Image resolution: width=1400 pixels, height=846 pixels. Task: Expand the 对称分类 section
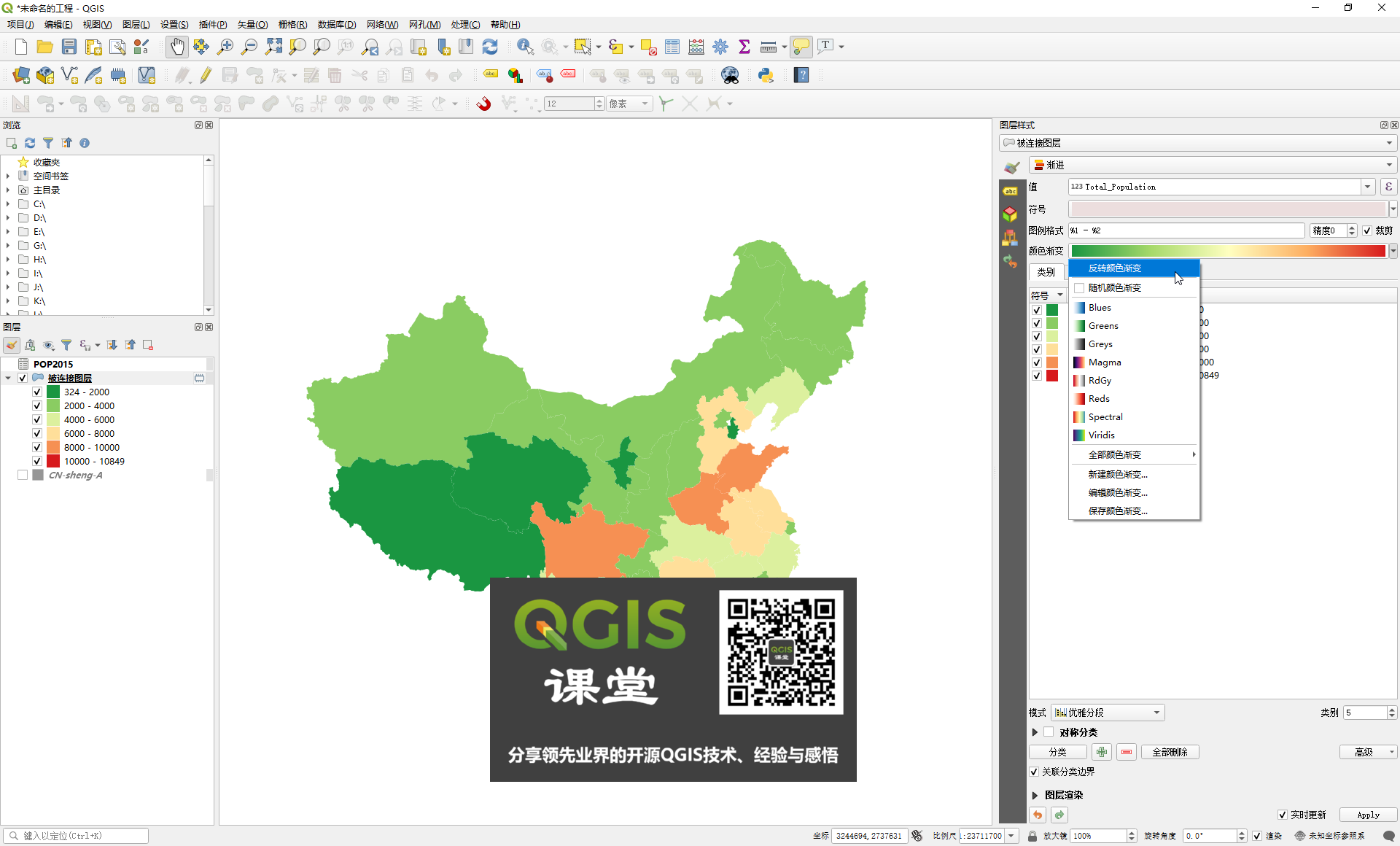point(1035,732)
